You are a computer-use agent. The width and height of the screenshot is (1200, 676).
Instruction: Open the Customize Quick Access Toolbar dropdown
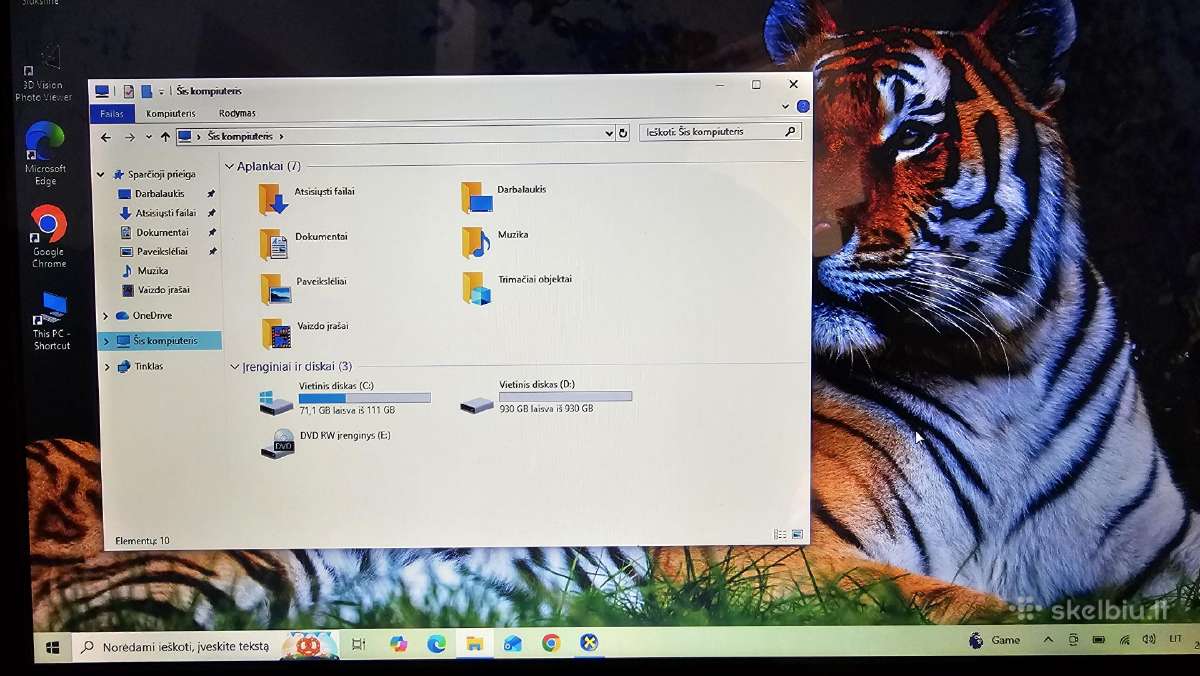point(161,92)
